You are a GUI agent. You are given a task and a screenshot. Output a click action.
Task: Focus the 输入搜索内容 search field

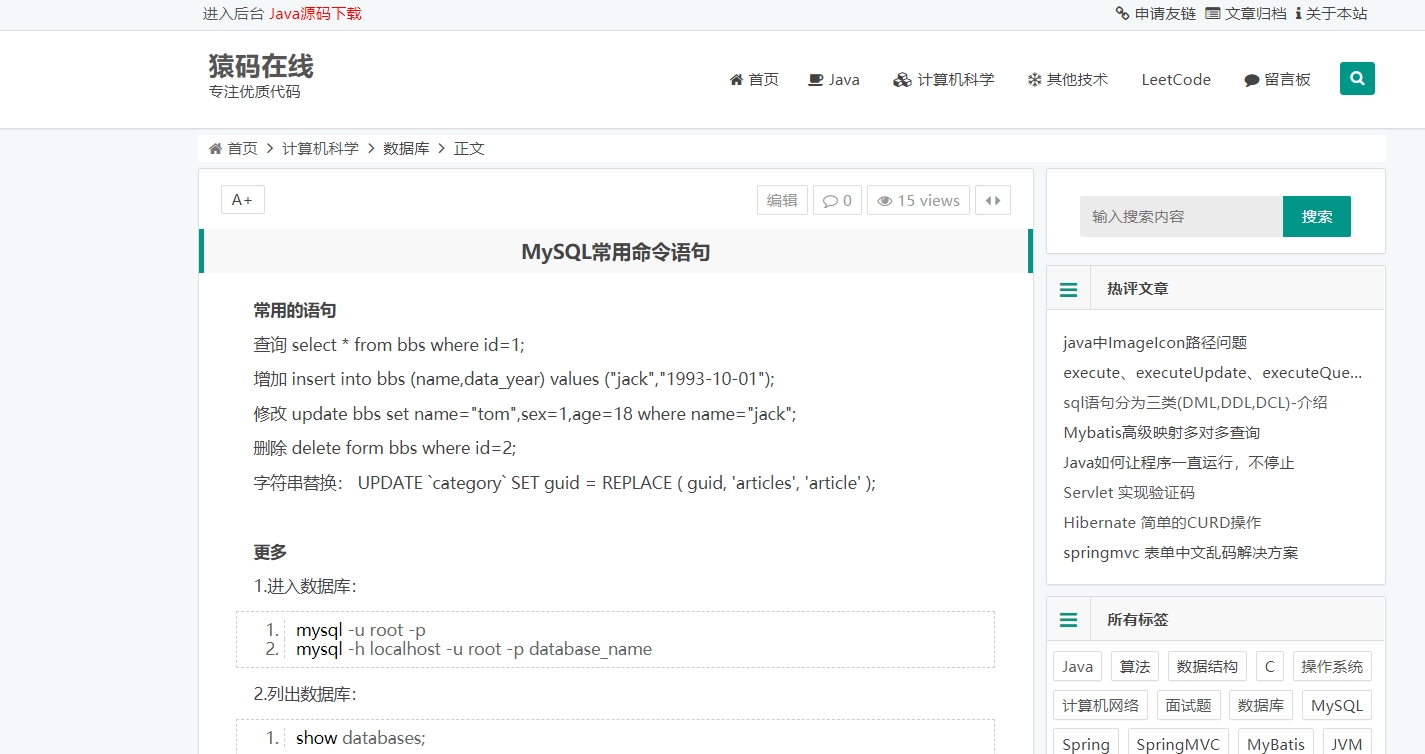click(1181, 216)
